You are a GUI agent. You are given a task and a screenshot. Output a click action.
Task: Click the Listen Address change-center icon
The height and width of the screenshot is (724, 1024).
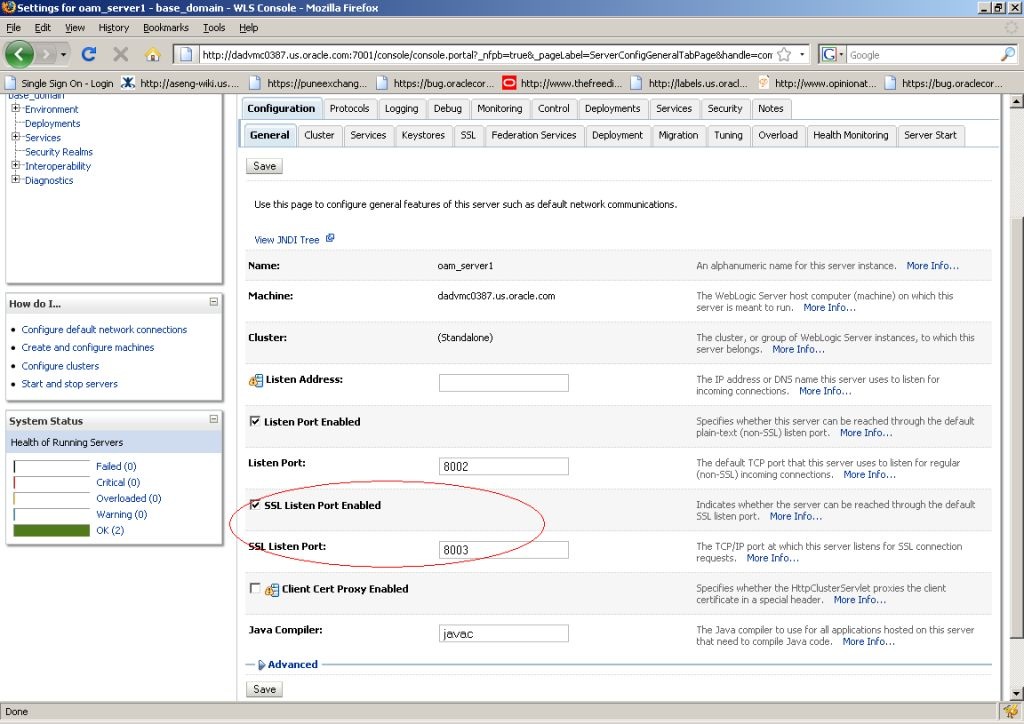point(256,380)
